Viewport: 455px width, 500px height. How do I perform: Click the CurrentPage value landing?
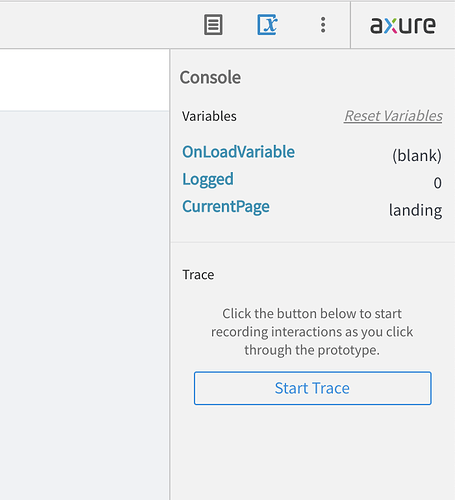pos(416,210)
